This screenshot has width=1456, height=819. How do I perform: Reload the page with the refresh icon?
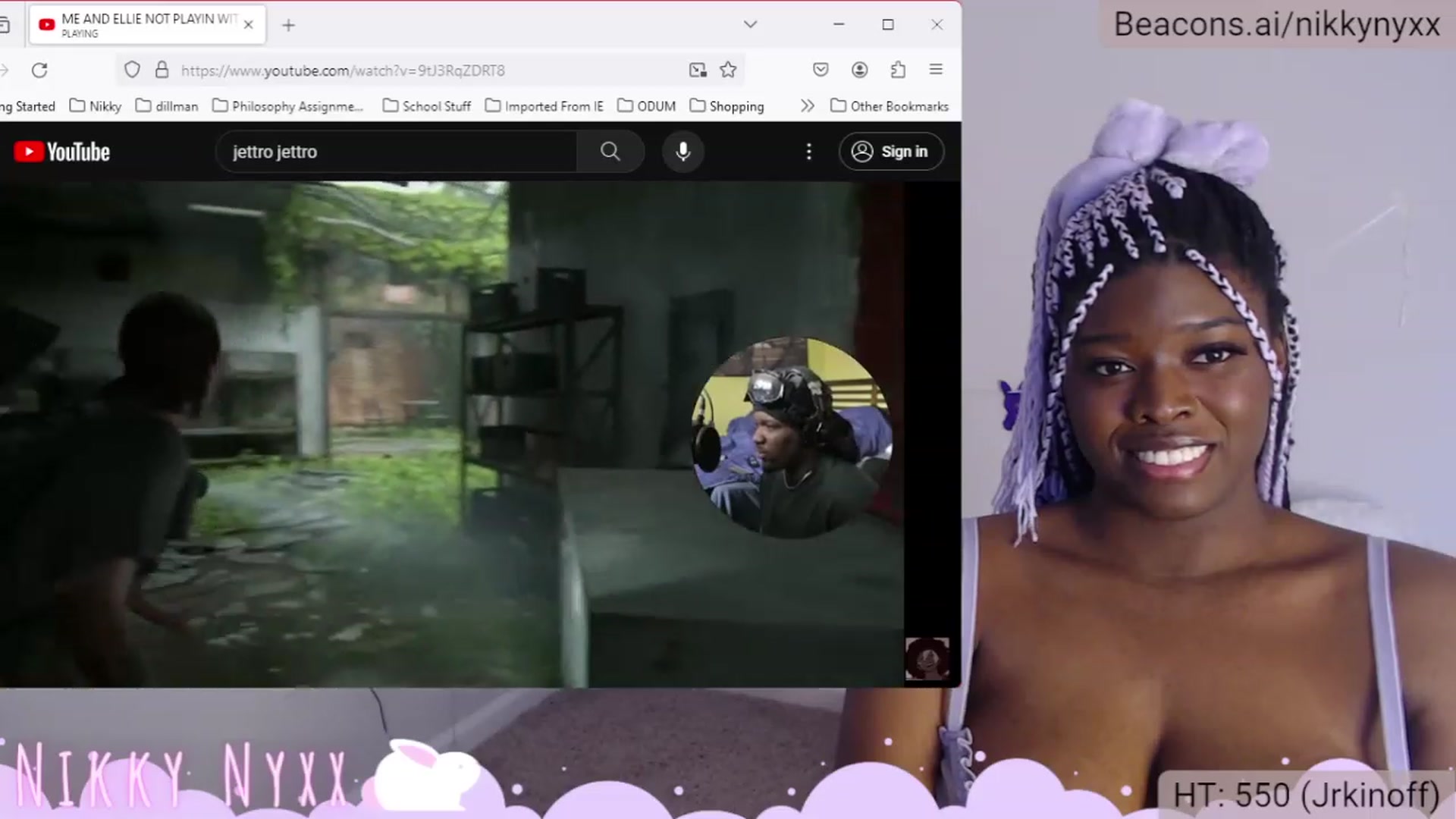[x=39, y=71]
